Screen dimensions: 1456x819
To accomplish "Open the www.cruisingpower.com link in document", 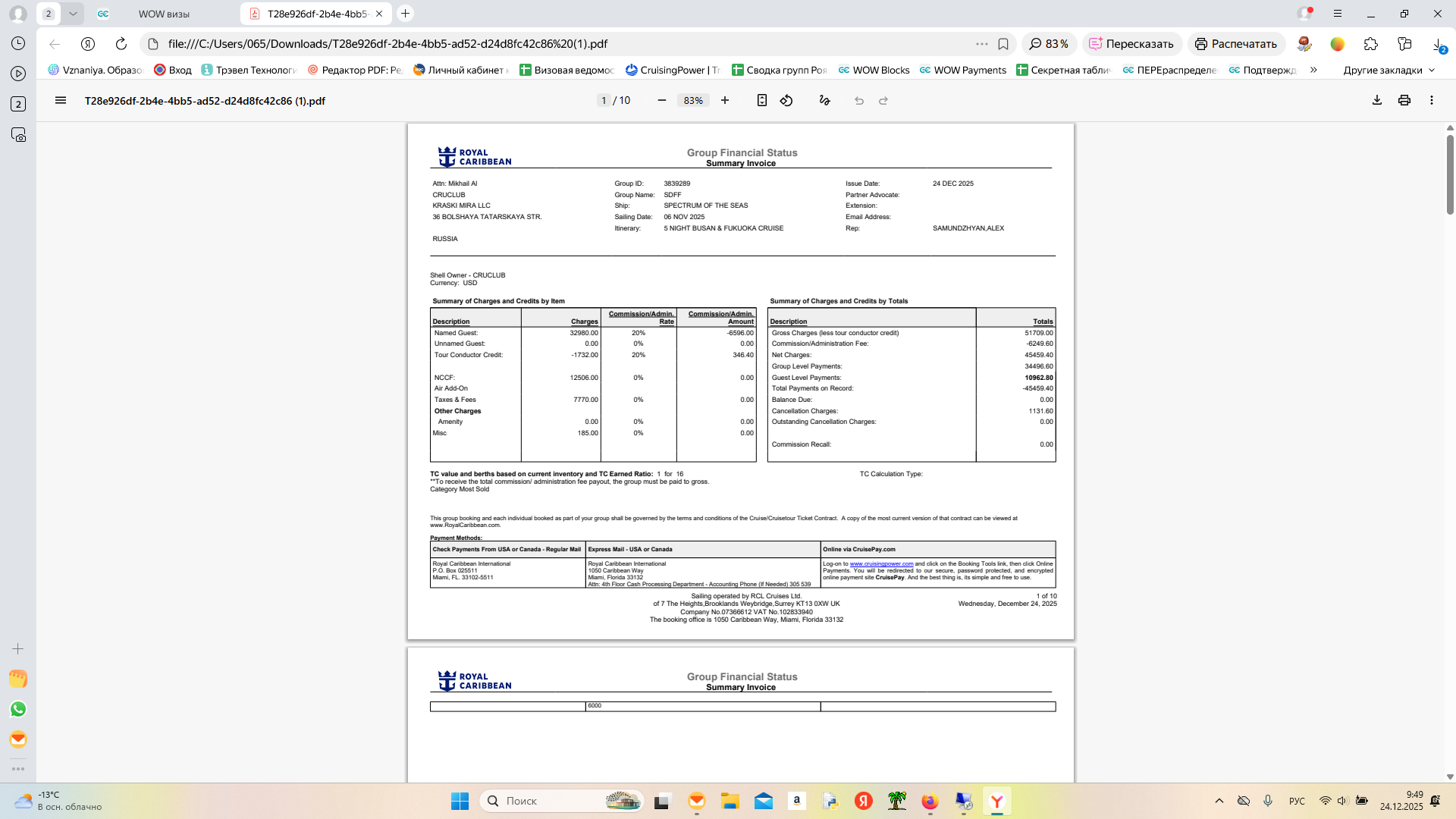I will coord(881,563).
